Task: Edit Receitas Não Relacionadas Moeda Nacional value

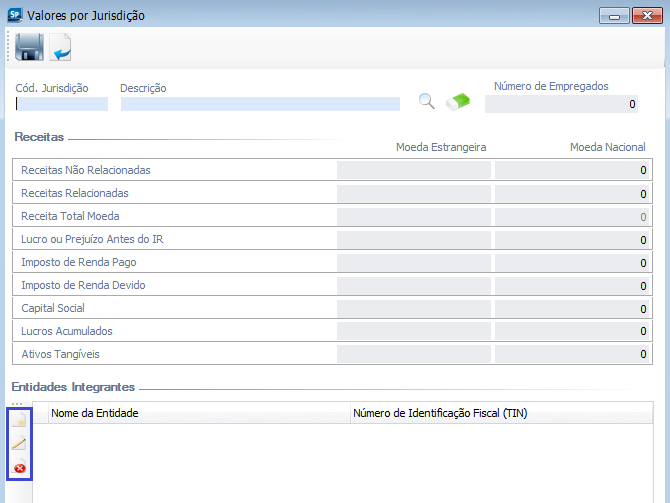Action: point(572,170)
